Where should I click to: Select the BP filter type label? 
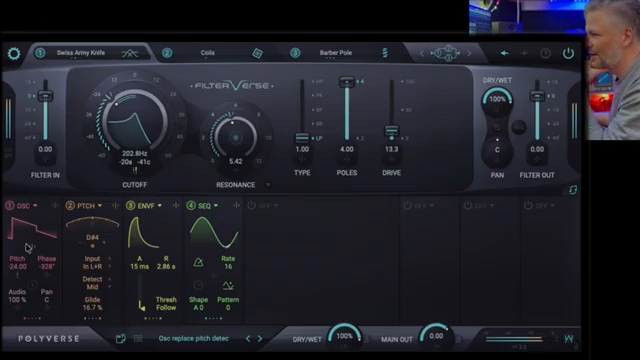pos(319,110)
